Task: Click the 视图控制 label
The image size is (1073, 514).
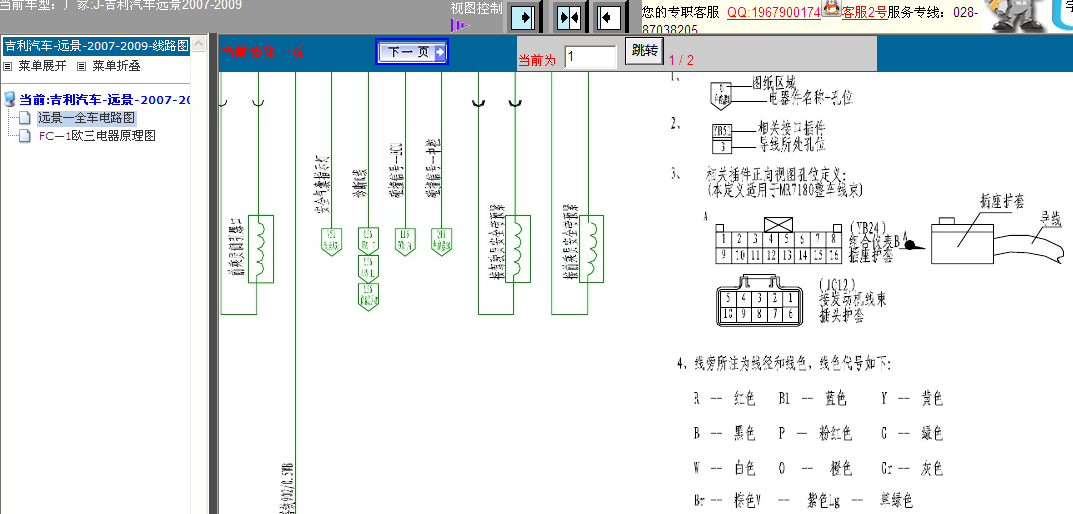Action: [476, 8]
